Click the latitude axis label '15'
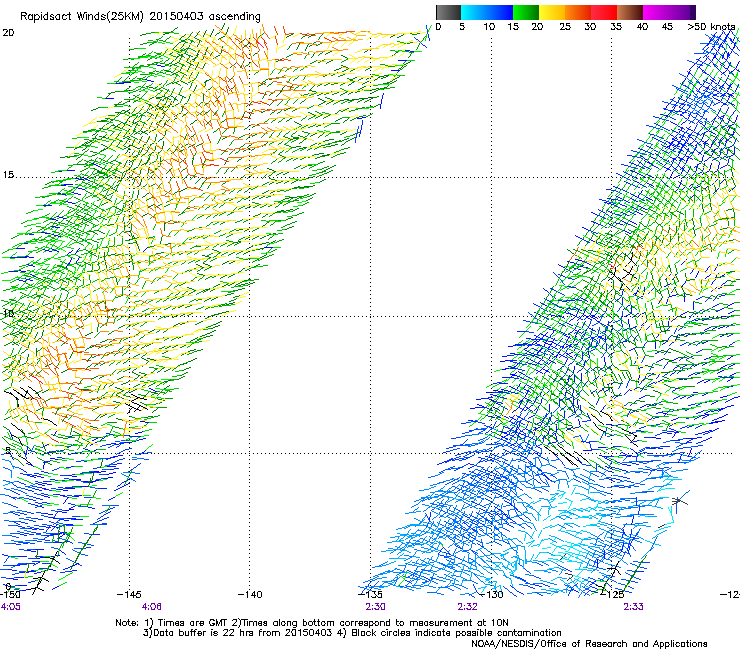 pos(8,175)
